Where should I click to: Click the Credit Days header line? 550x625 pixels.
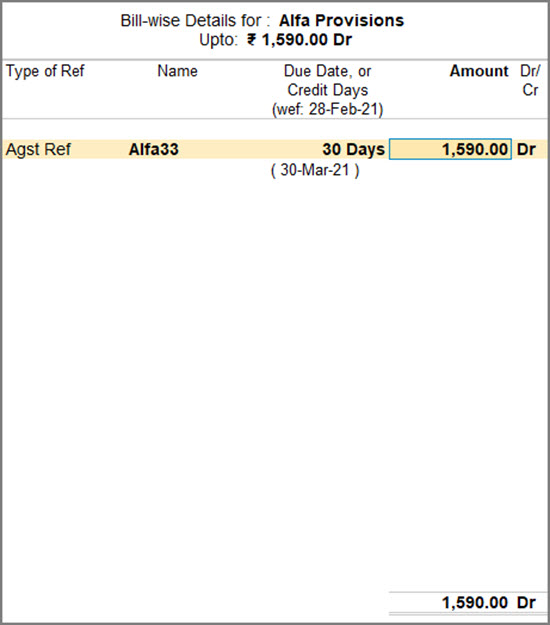click(x=328, y=90)
